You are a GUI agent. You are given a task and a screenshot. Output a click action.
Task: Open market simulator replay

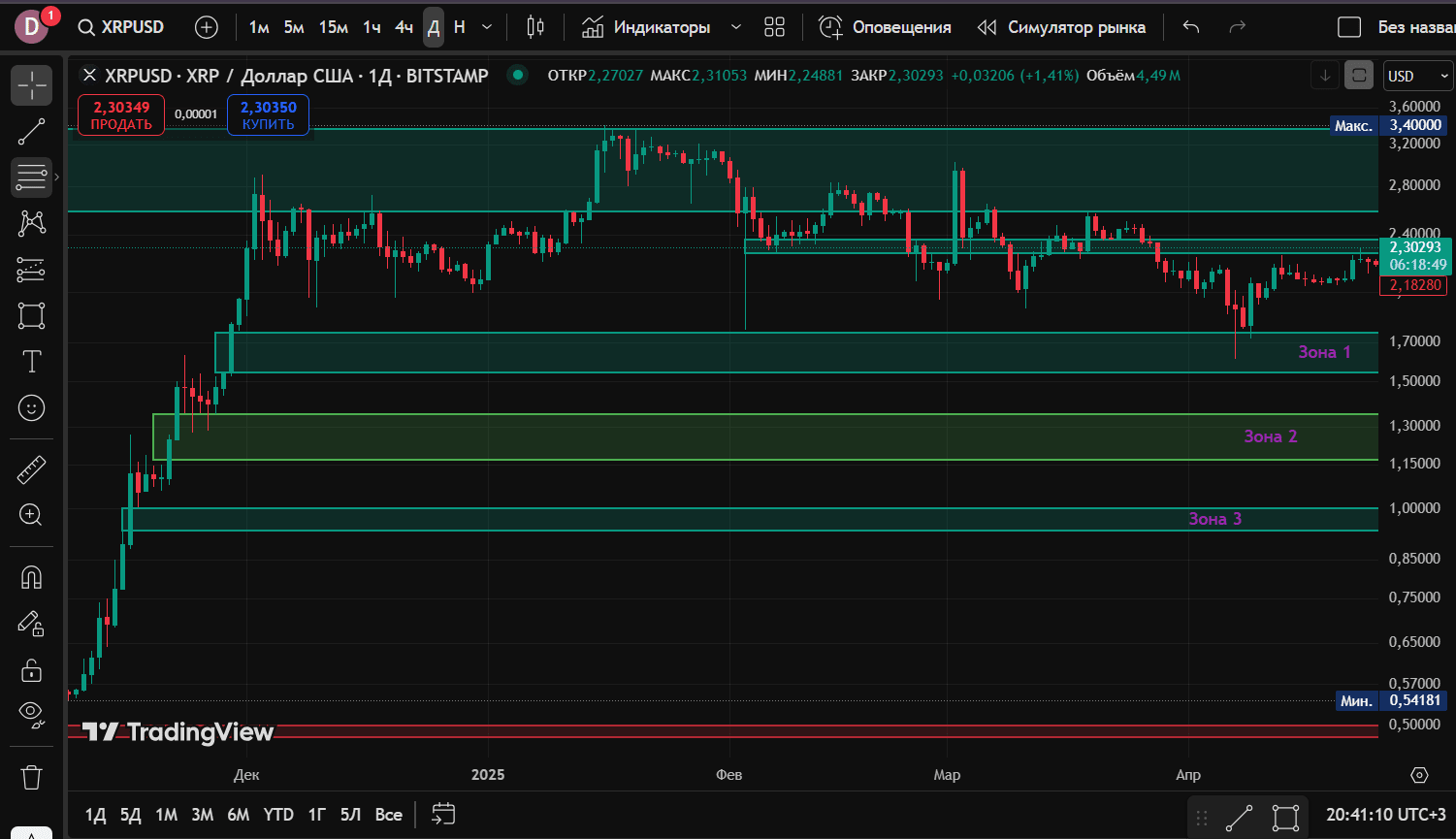1061,27
